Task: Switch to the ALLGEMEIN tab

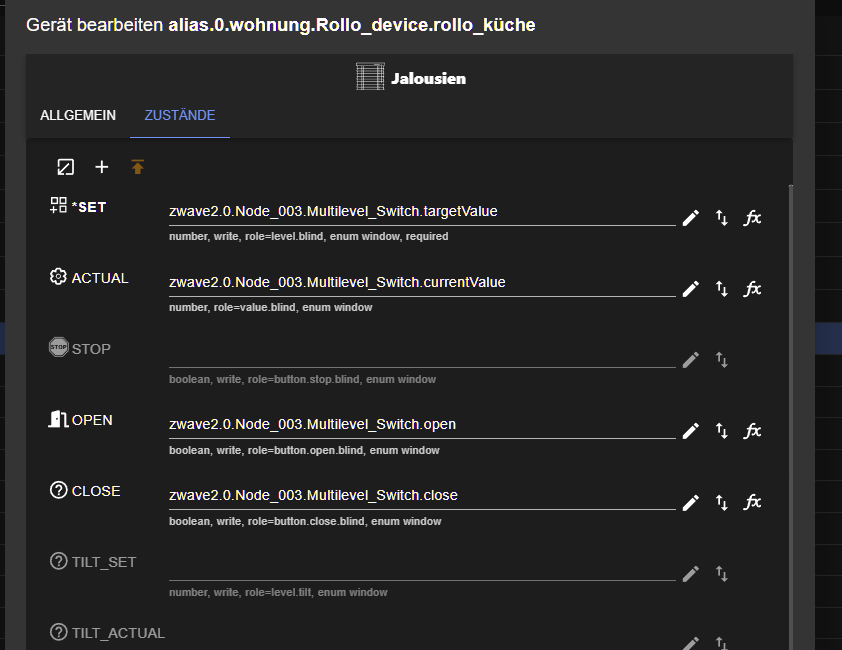Action: 78,116
